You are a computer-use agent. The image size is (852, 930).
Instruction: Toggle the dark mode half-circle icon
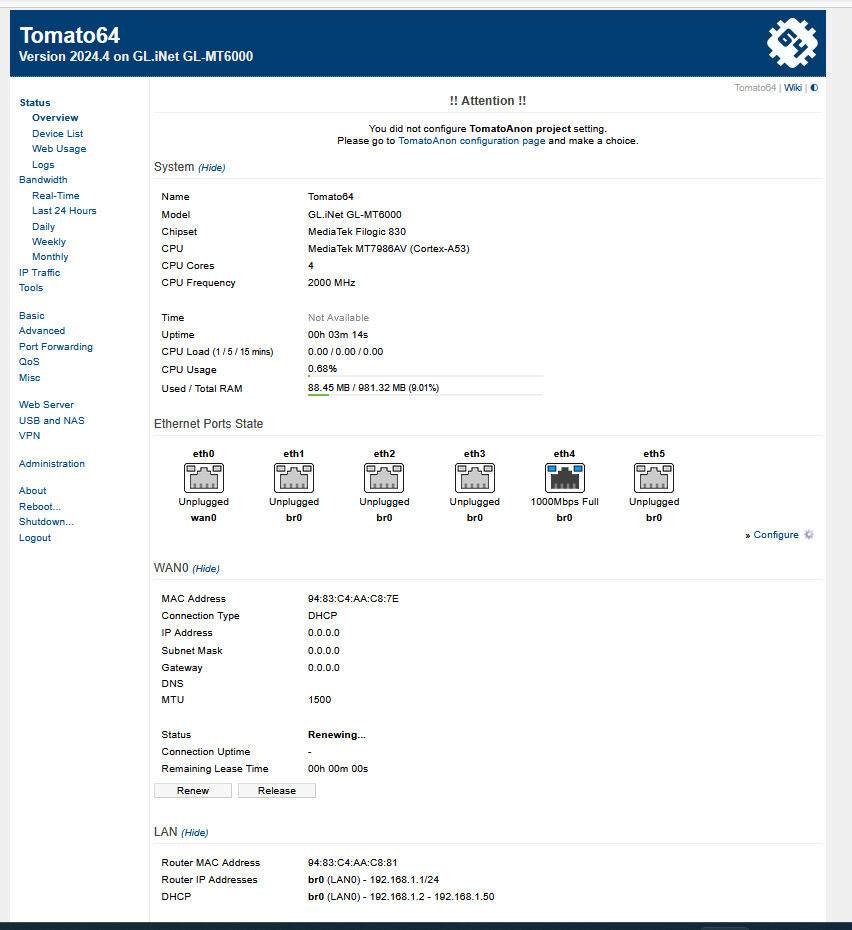[815, 88]
